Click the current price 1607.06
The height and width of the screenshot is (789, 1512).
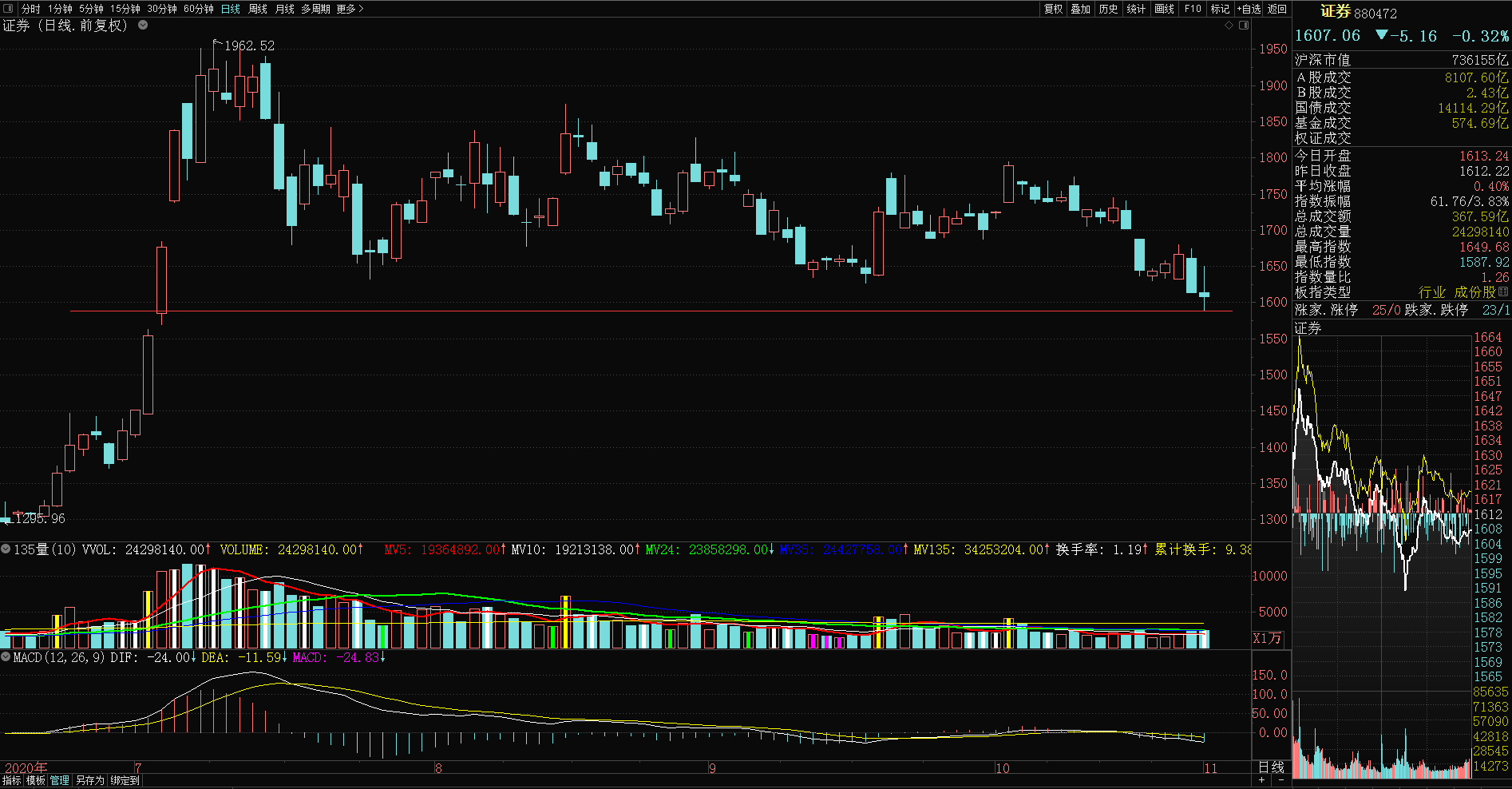1327,35
